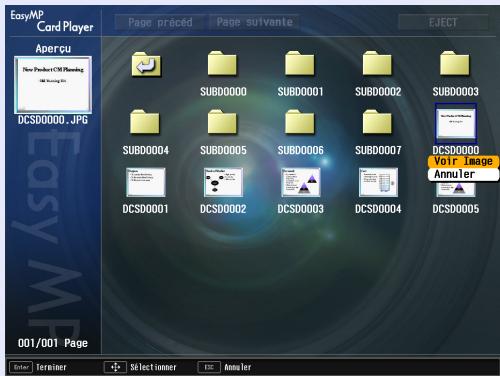Click the arrow-cross Sélectionner icon

(x=115, y=367)
